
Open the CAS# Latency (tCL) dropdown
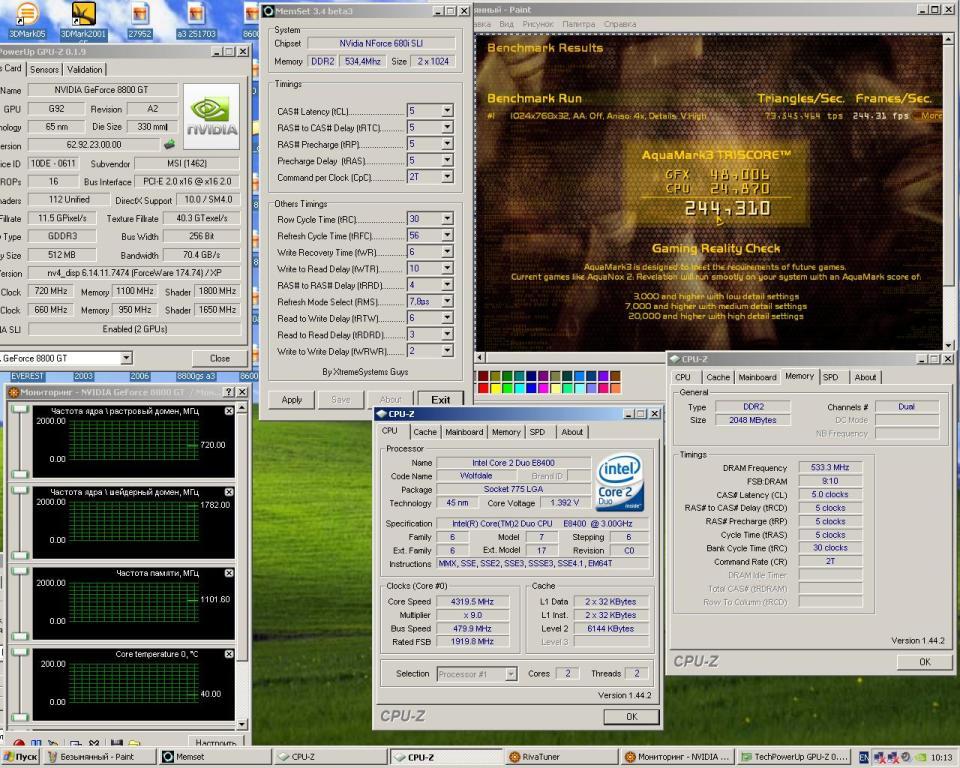point(448,111)
